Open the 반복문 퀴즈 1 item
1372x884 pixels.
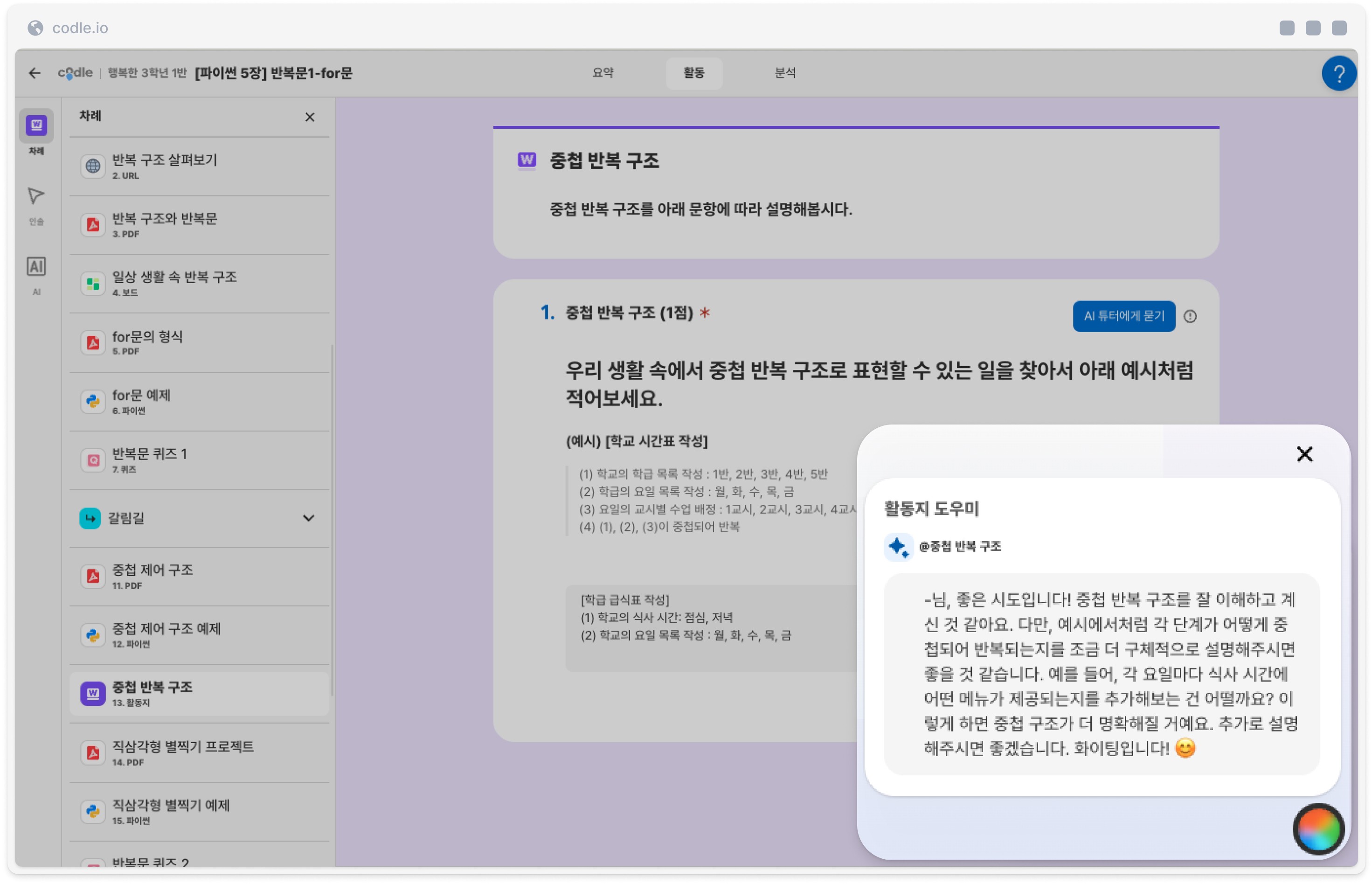[199, 460]
